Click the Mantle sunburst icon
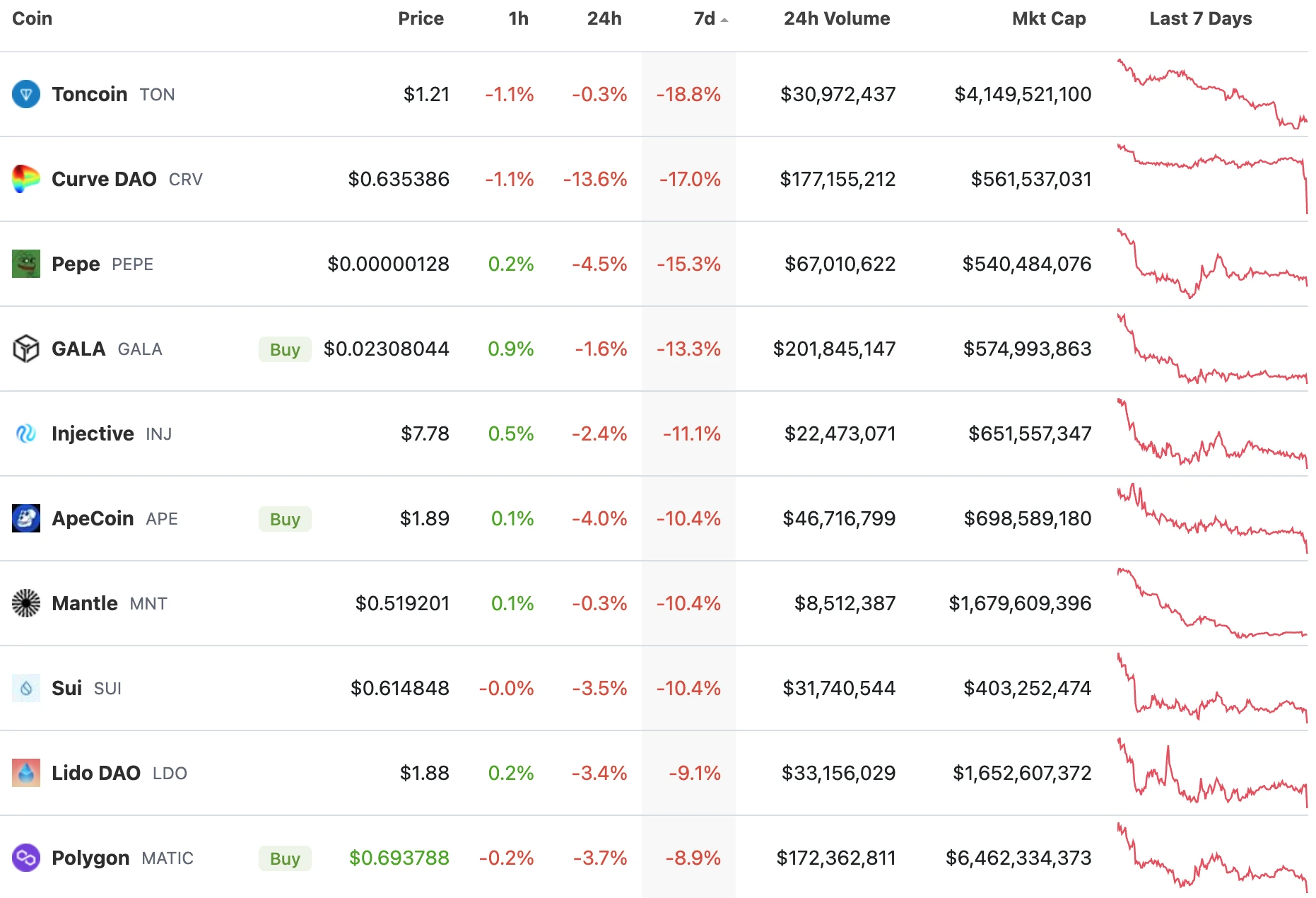Image resolution: width=1316 pixels, height=898 pixels. click(x=26, y=603)
